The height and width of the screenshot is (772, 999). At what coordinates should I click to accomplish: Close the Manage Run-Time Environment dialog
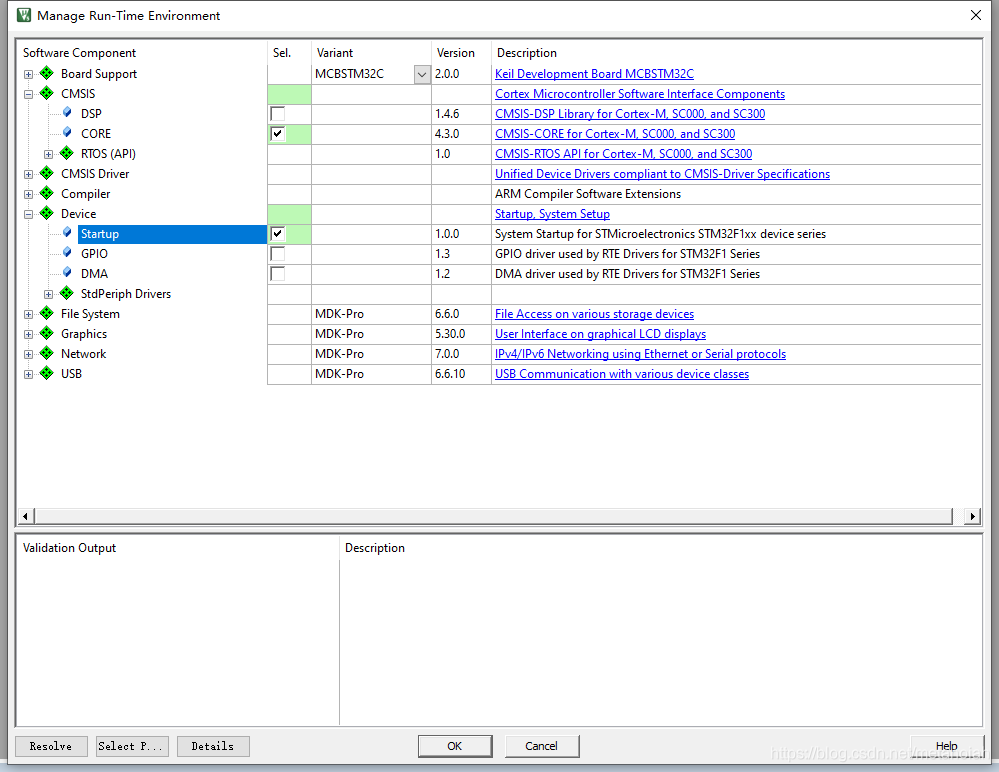975,15
